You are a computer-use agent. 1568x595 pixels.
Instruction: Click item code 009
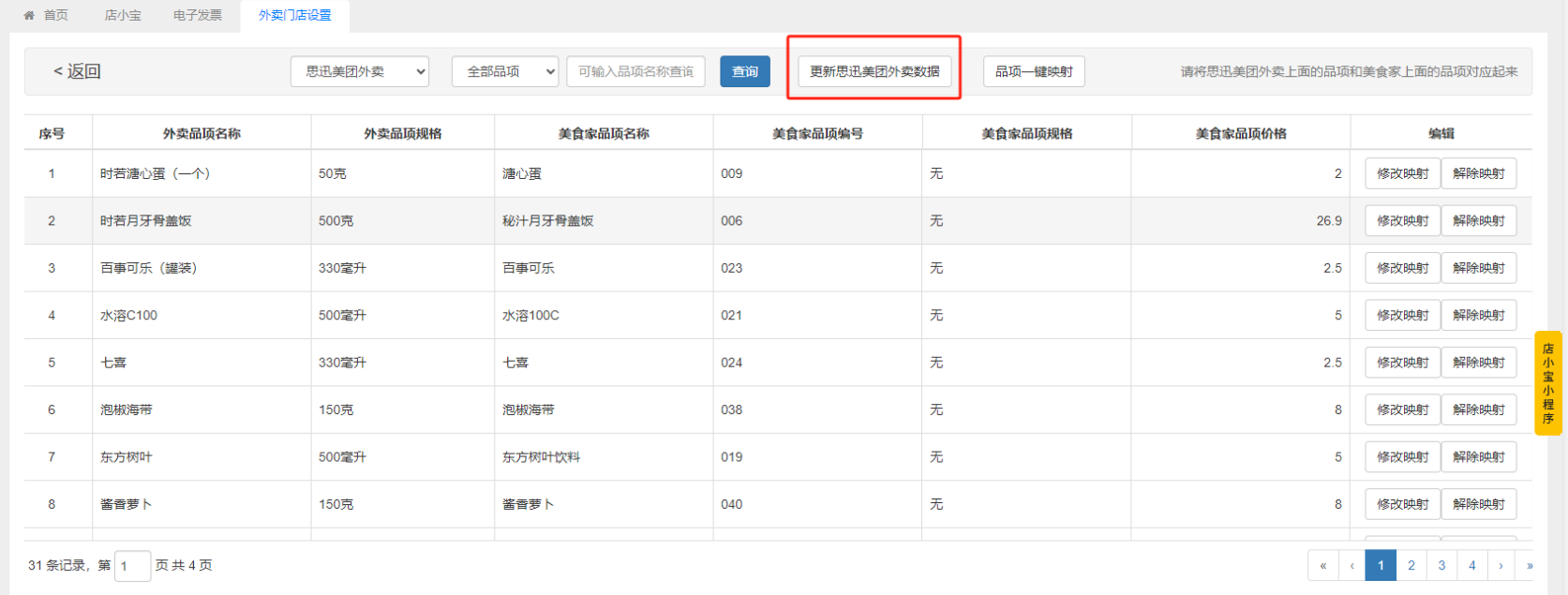tap(731, 173)
